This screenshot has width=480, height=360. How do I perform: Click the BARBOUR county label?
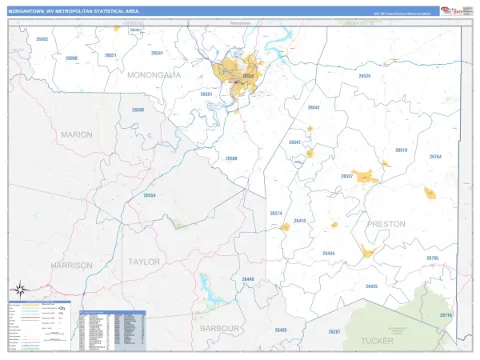(x=220, y=328)
